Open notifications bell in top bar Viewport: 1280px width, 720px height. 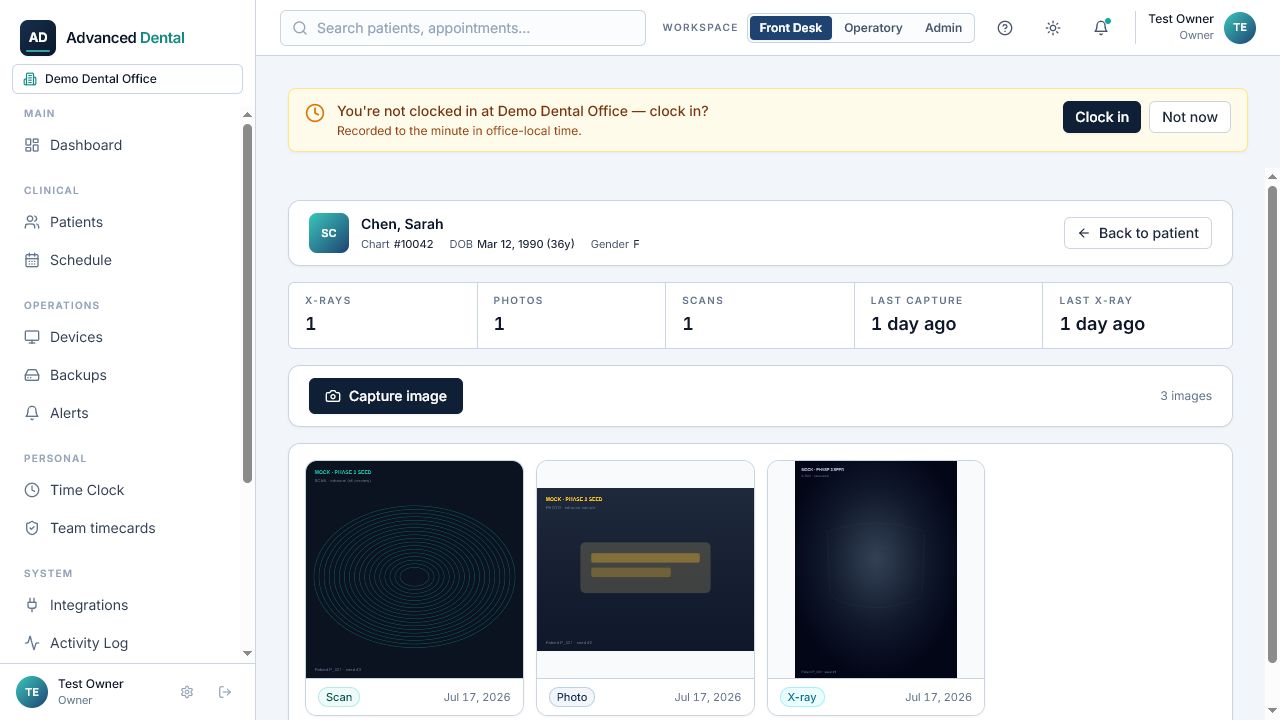point(1101,28)
